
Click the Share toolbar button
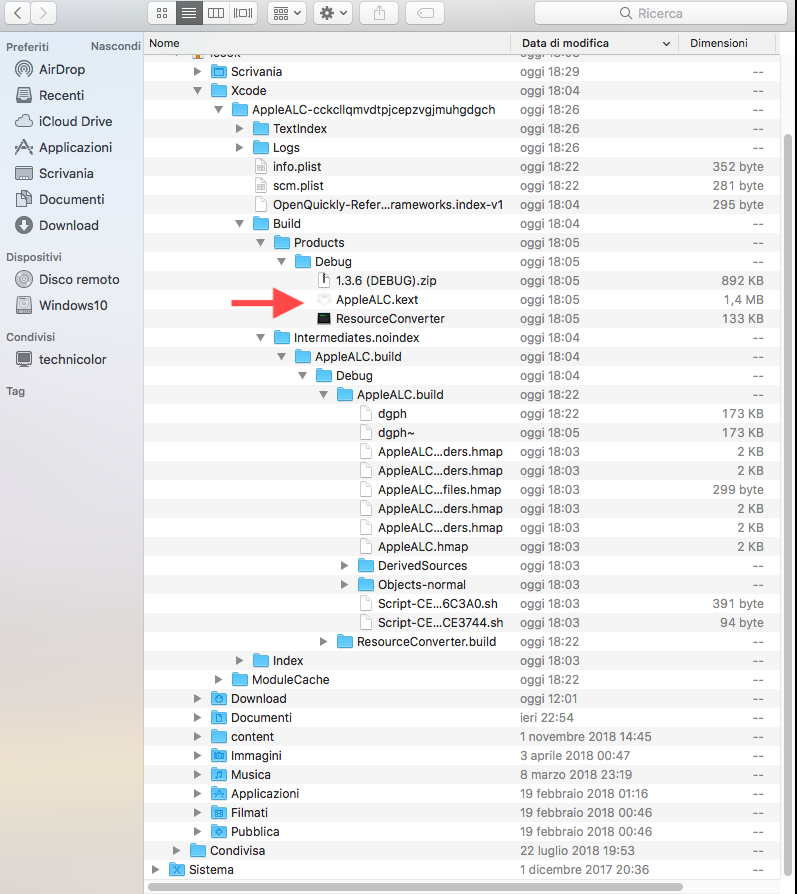click(x=379, y=13)
